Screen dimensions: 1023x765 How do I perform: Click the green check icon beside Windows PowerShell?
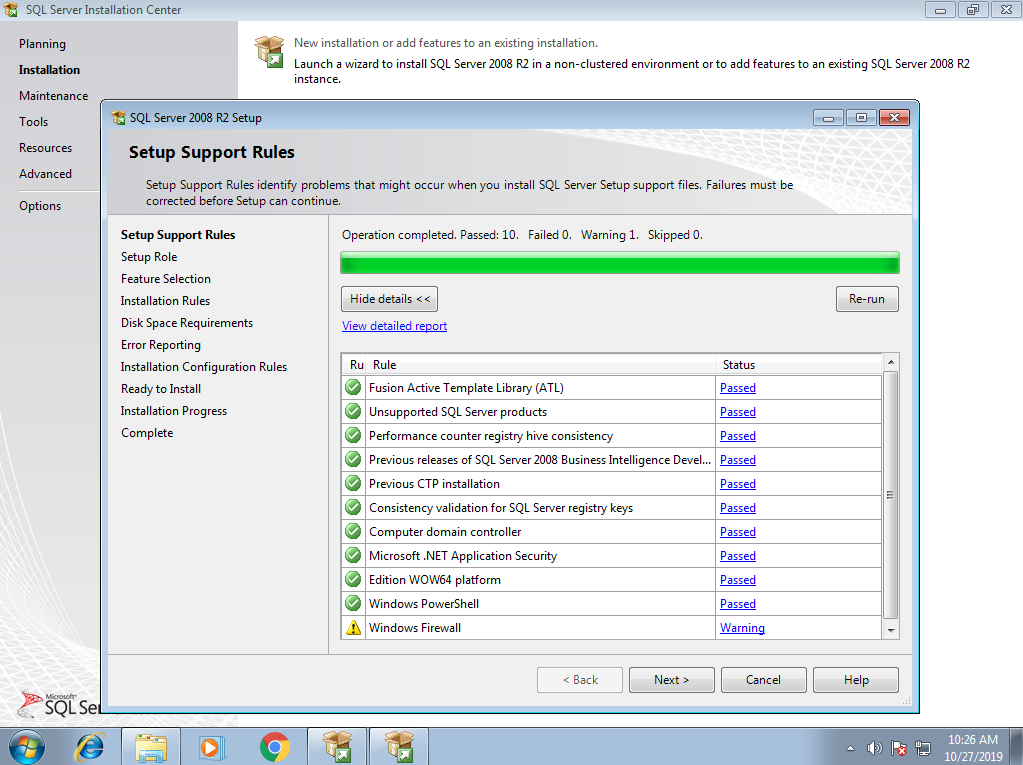coord(353,604)
